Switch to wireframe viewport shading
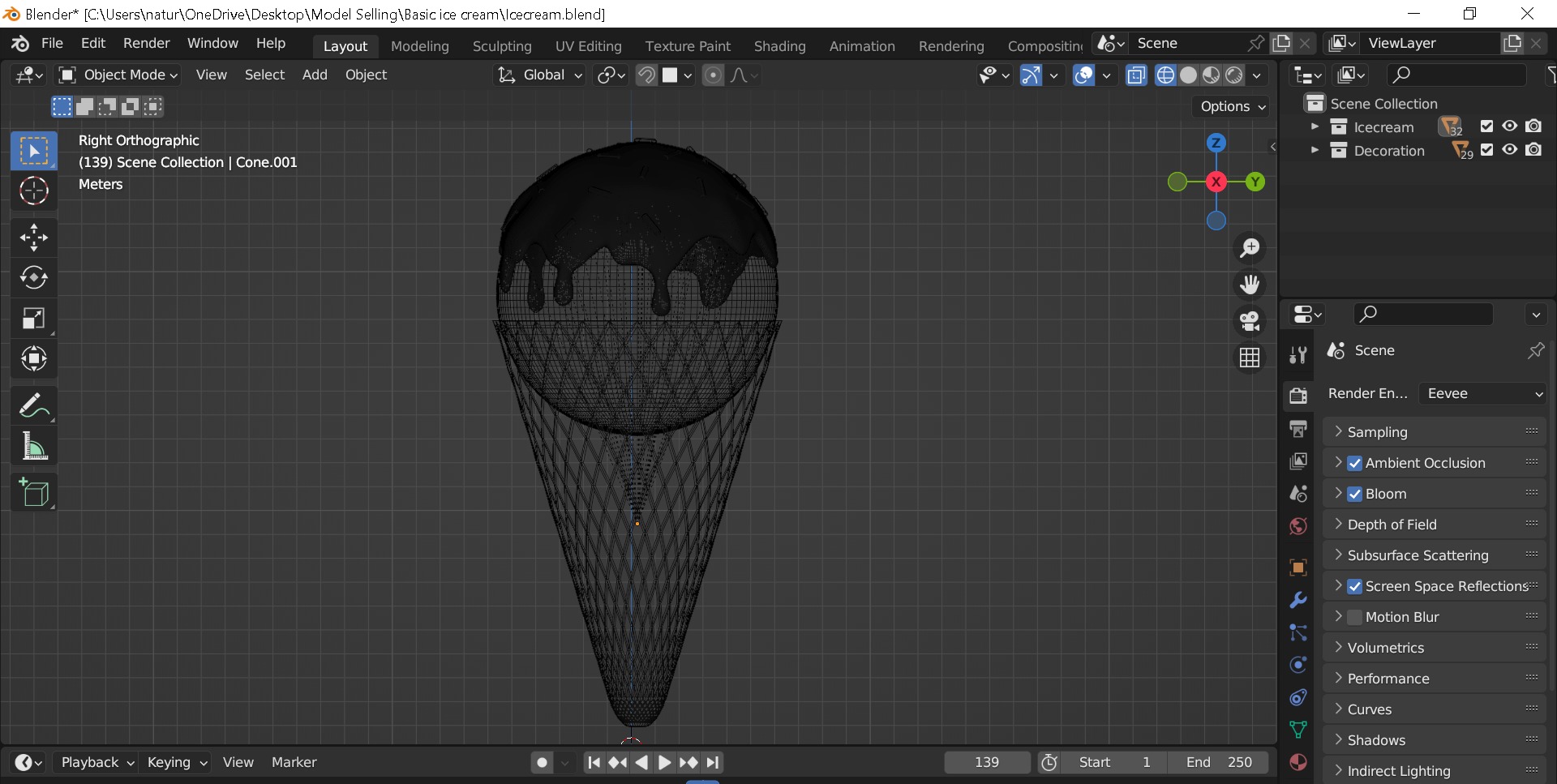Image resolution: width=1557 pixels, height=784 pixels. (1165, 75)
